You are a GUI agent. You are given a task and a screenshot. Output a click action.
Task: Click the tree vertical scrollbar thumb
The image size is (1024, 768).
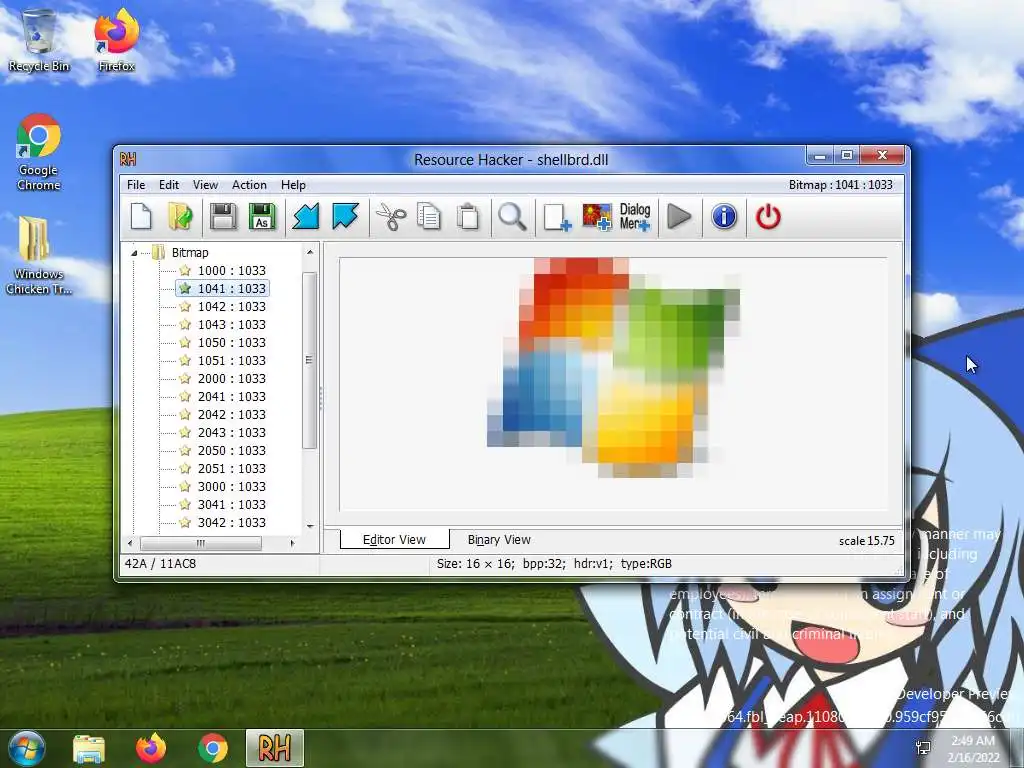pyautogui.click(x=310, y=360)
